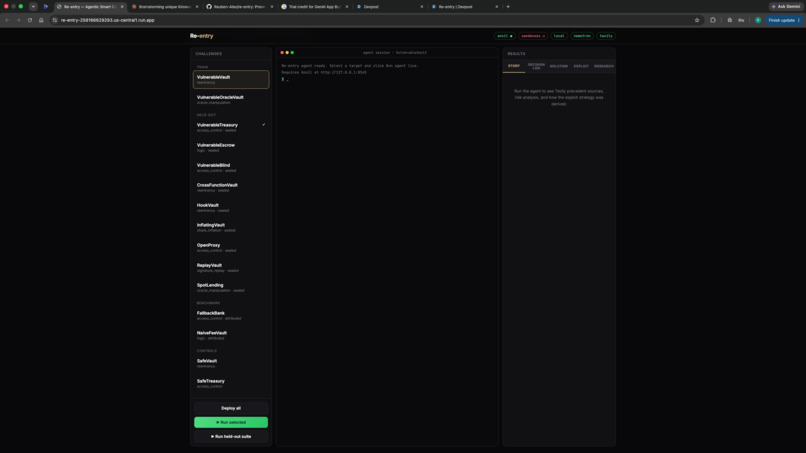The width and height of the screenshot is (806, 453).
Task: Close the Re-entry Agentic Smart browser tab
Action: [x=122, y=7]
